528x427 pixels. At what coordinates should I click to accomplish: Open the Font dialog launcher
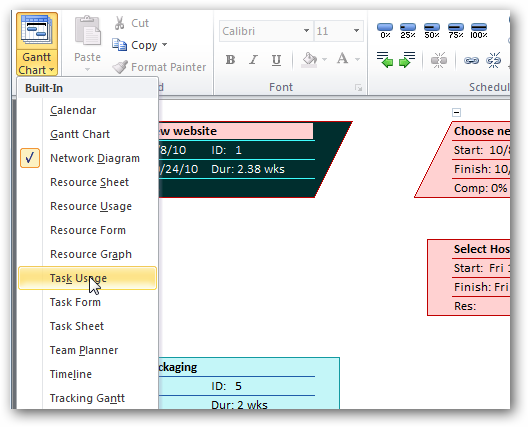358,88
